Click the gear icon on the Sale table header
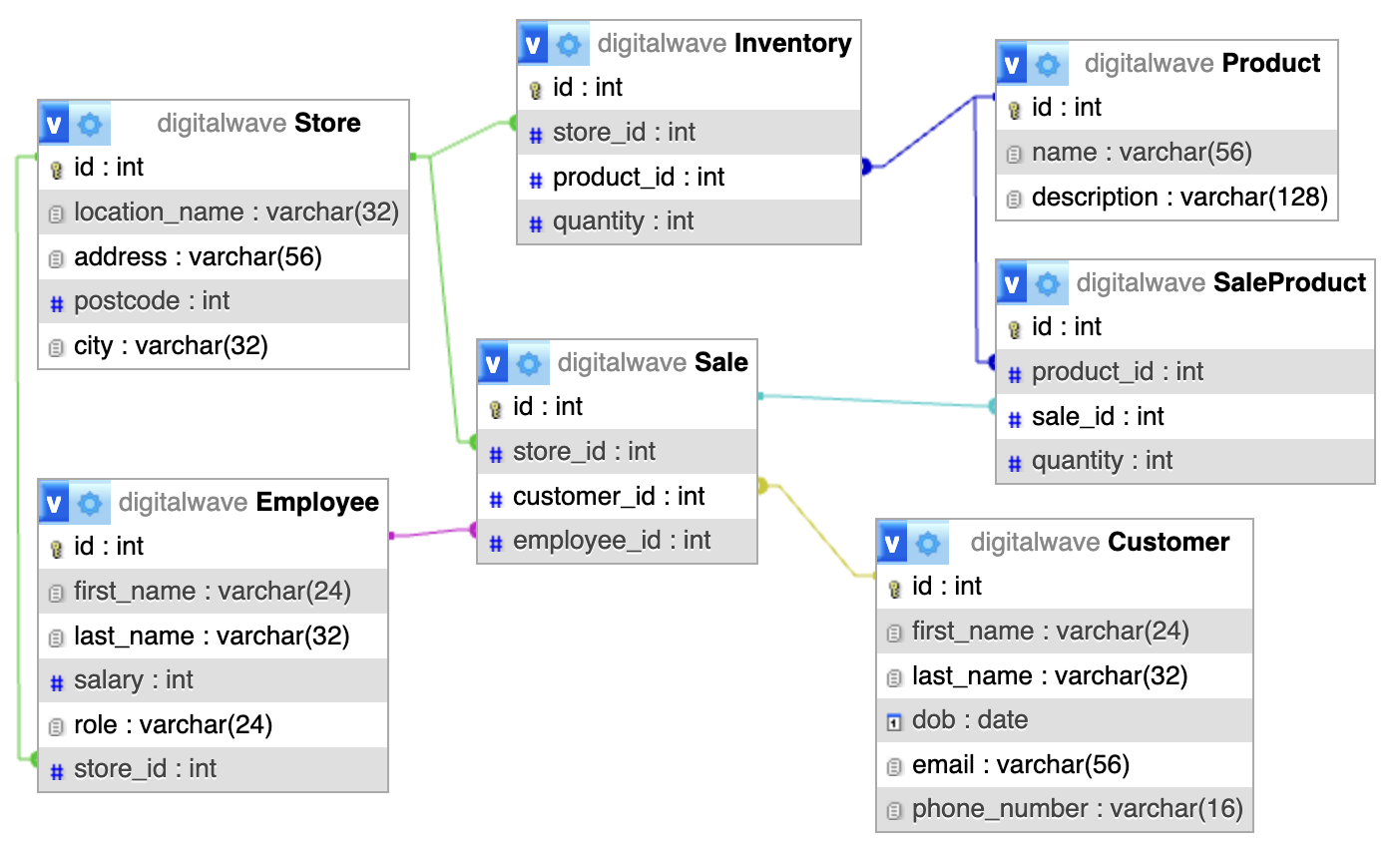Image resolution: width=1400 pixels, height=853 pixels. click(x=528, y=362)
